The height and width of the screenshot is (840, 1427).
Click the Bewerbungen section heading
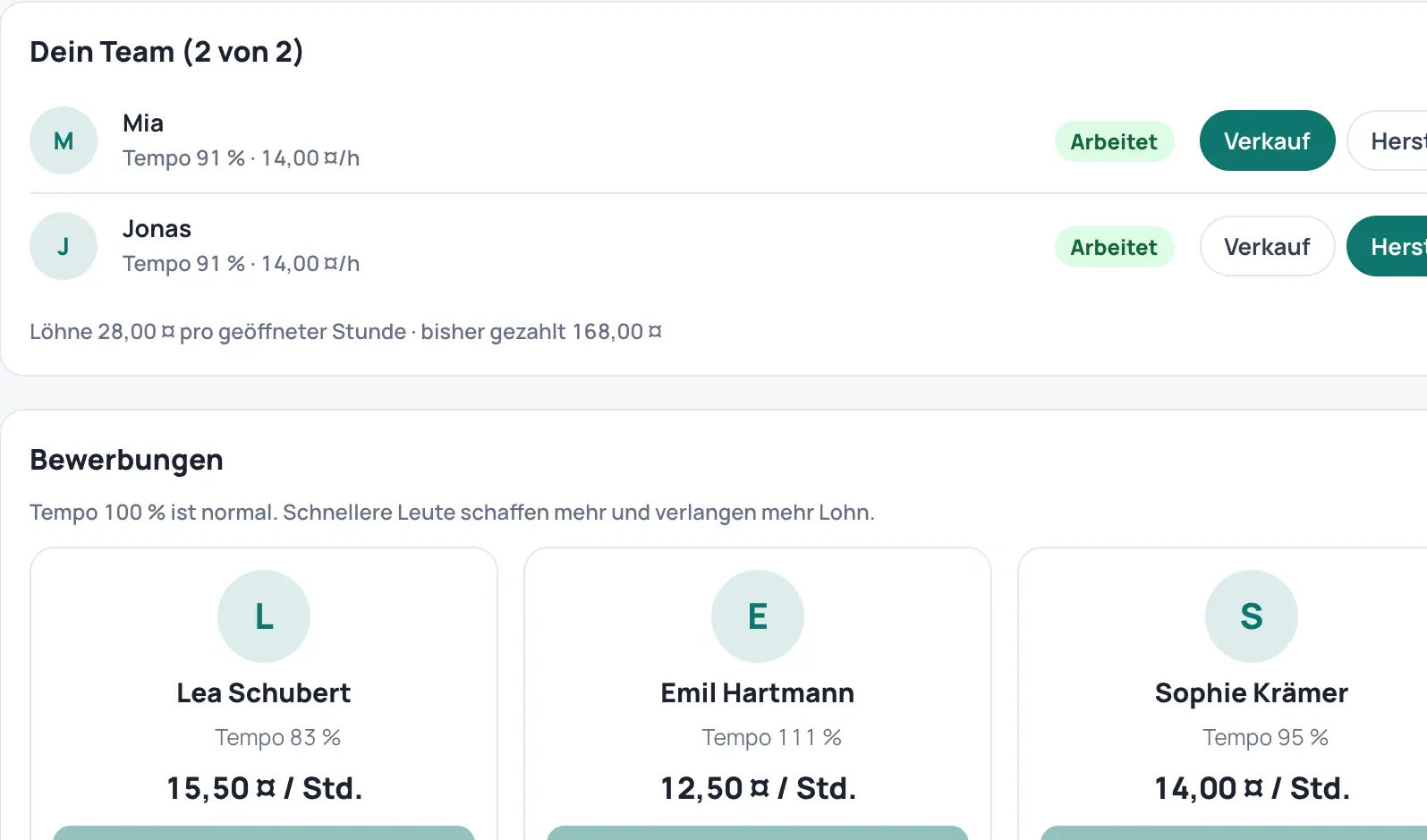coord(126,460)
